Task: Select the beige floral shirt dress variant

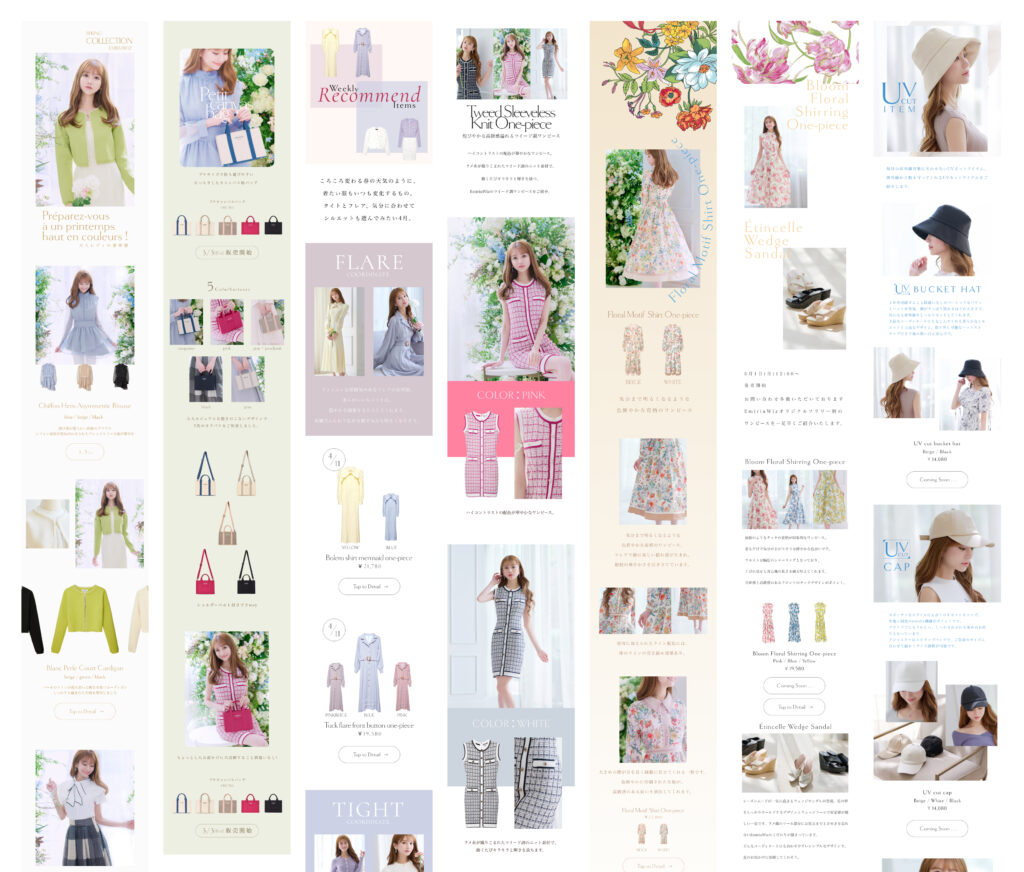Action: [x=631, y=351]
